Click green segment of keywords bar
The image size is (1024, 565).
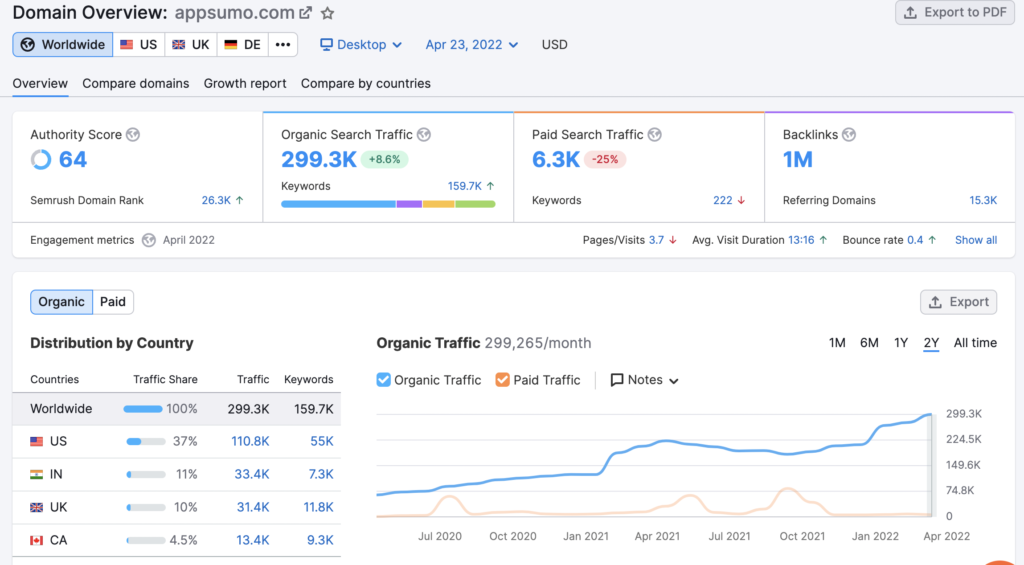(475, 204)
